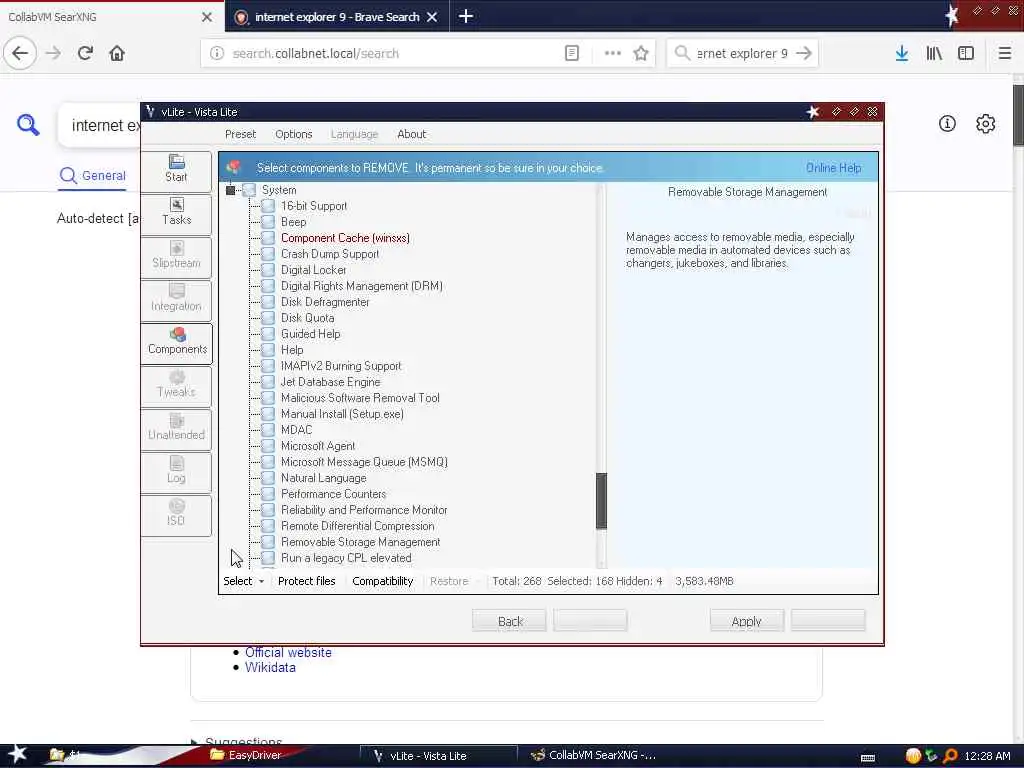
Task: Open the Preset menu
Action: (x=240, y=134)
